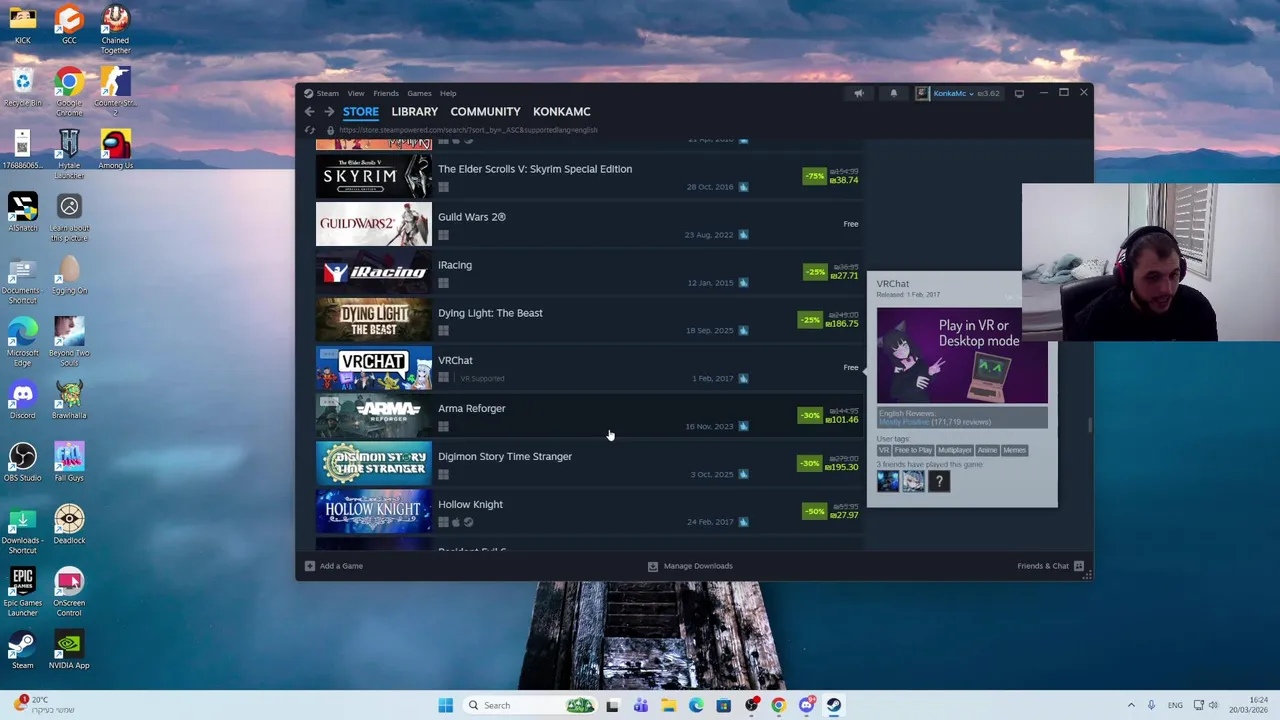Enter Big Picture mode from title bar
This screenshot has width=1280, height=720.
[x=1019, y=93]
